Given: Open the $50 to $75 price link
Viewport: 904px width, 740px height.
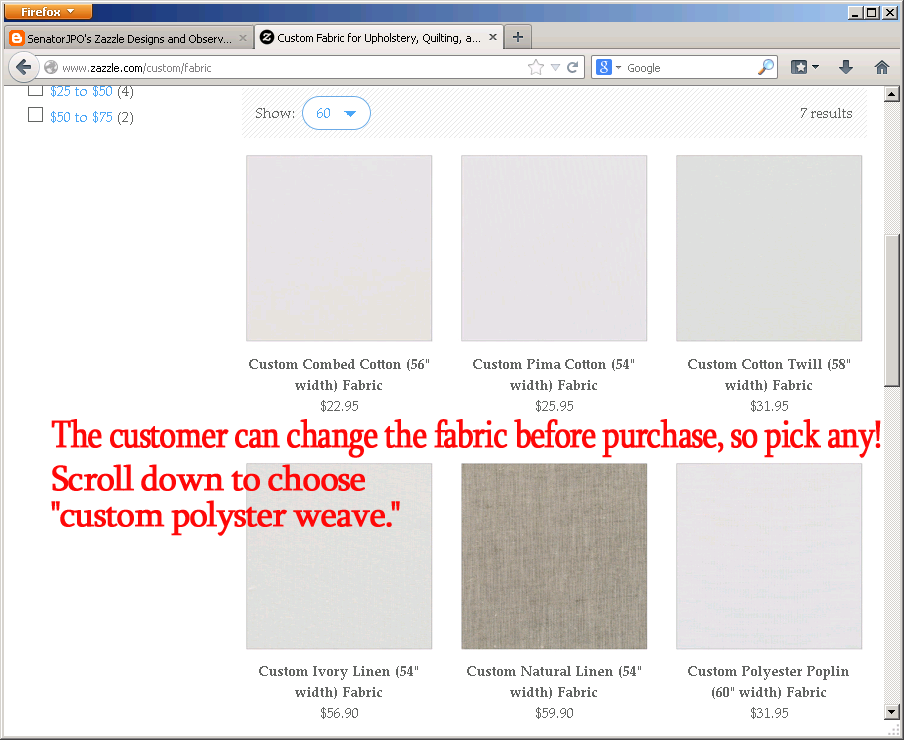Looking at the screenshot, I should (x=81, y=117).
